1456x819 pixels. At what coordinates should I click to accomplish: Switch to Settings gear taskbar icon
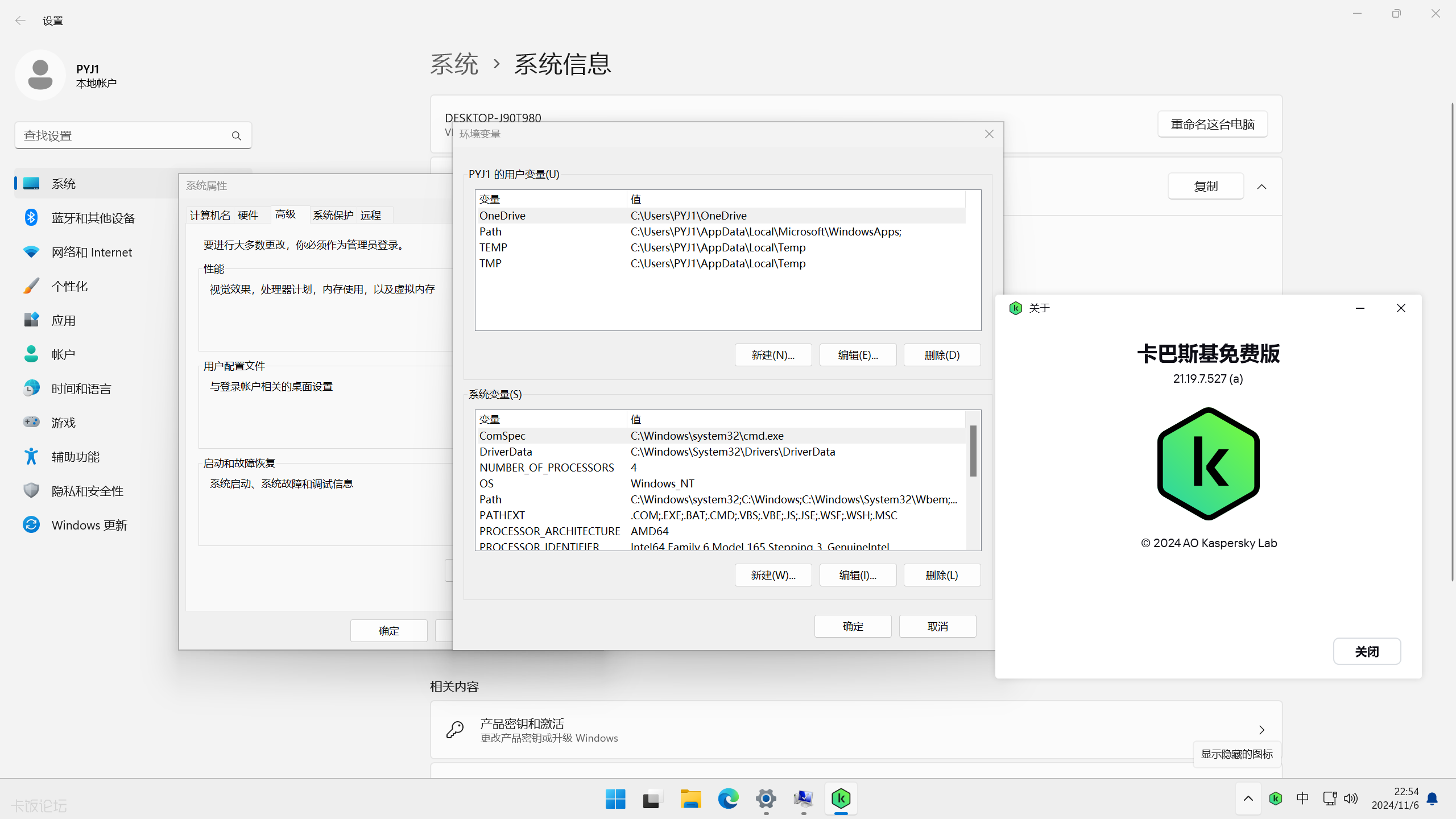click(766, 799)
